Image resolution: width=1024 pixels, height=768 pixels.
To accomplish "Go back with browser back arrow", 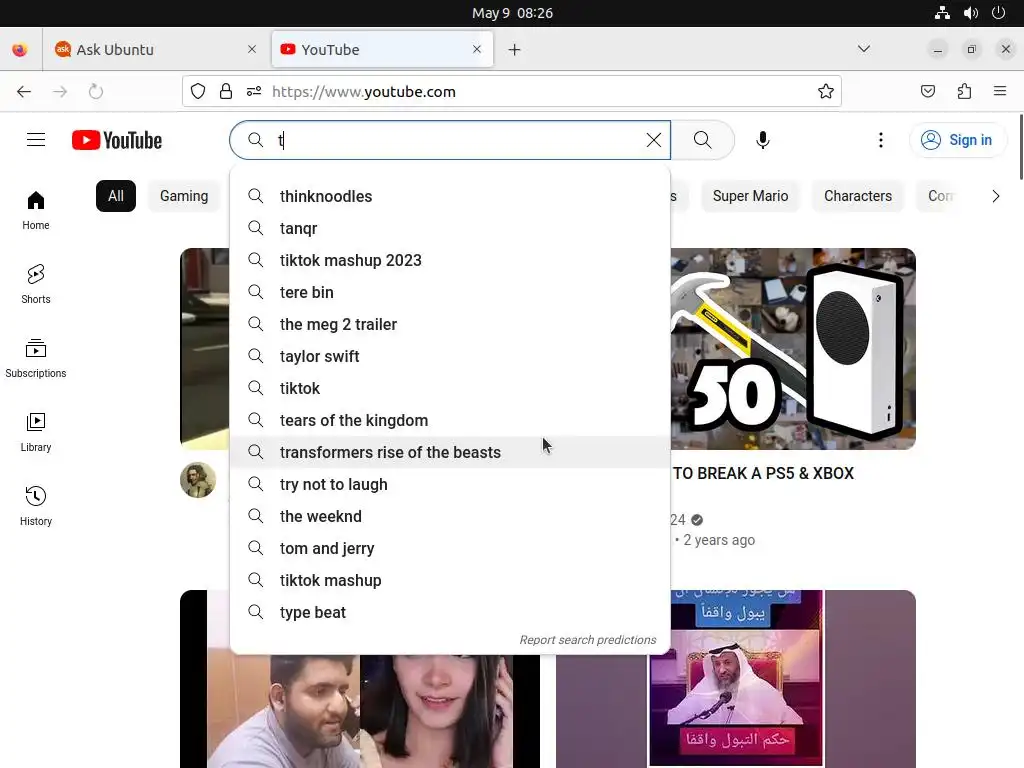I will click(x=24, y=91).
